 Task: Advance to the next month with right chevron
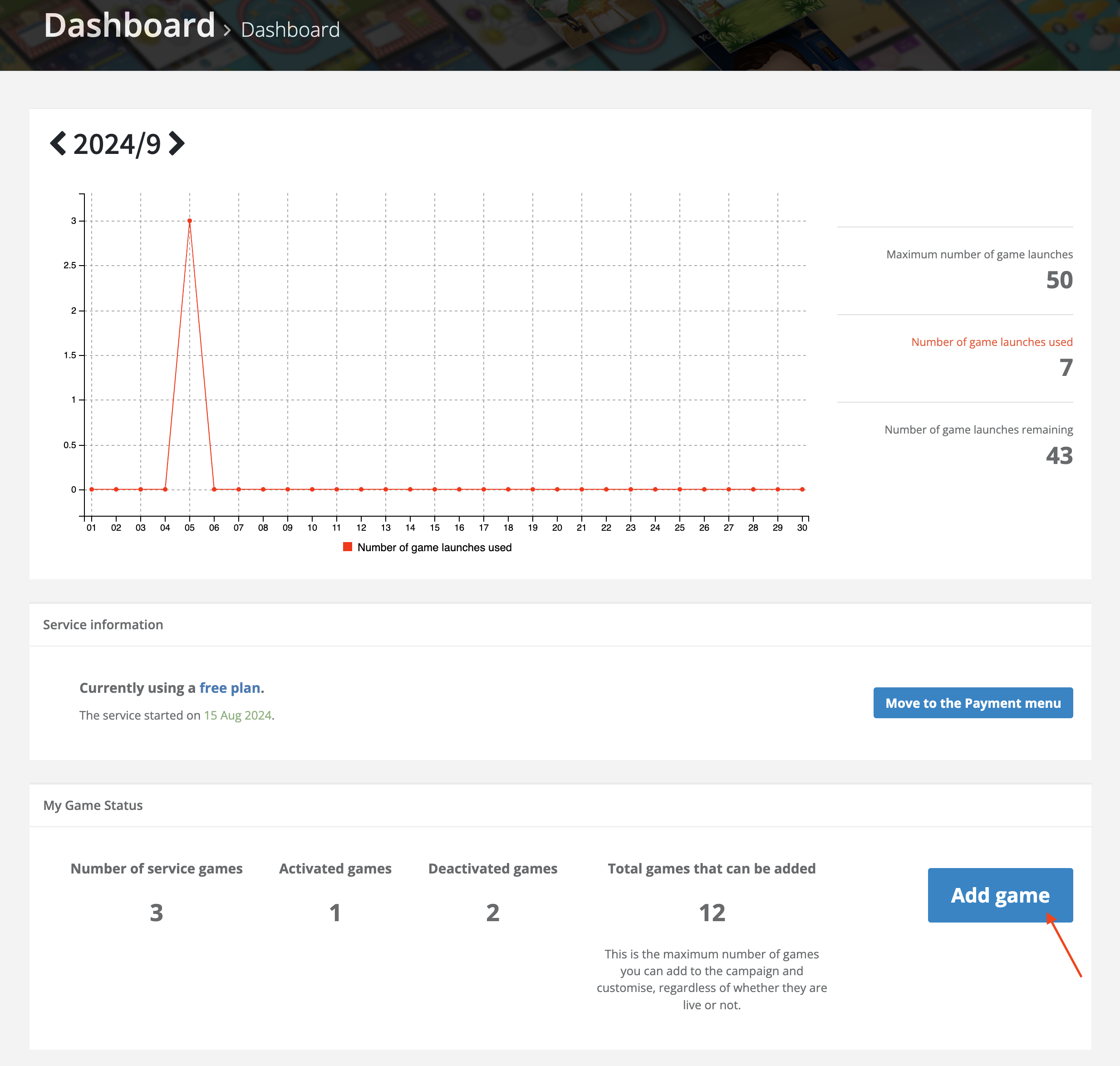177,144
